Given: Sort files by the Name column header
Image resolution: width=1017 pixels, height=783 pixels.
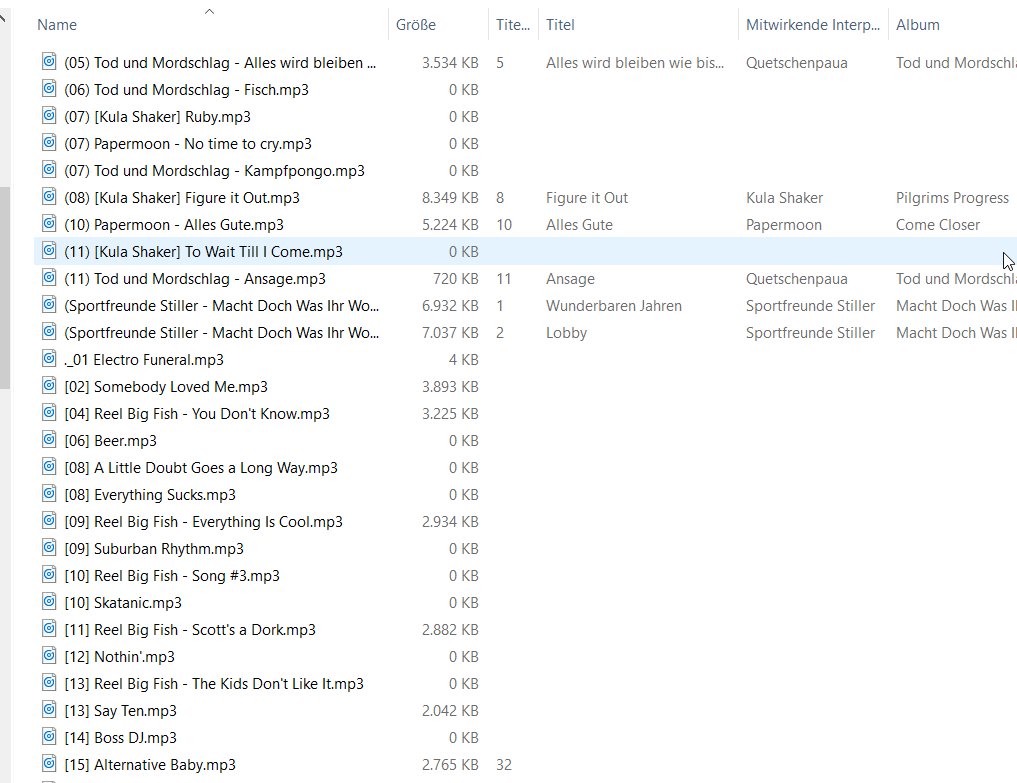Looking at the screenshot, I should pos(57,25).
